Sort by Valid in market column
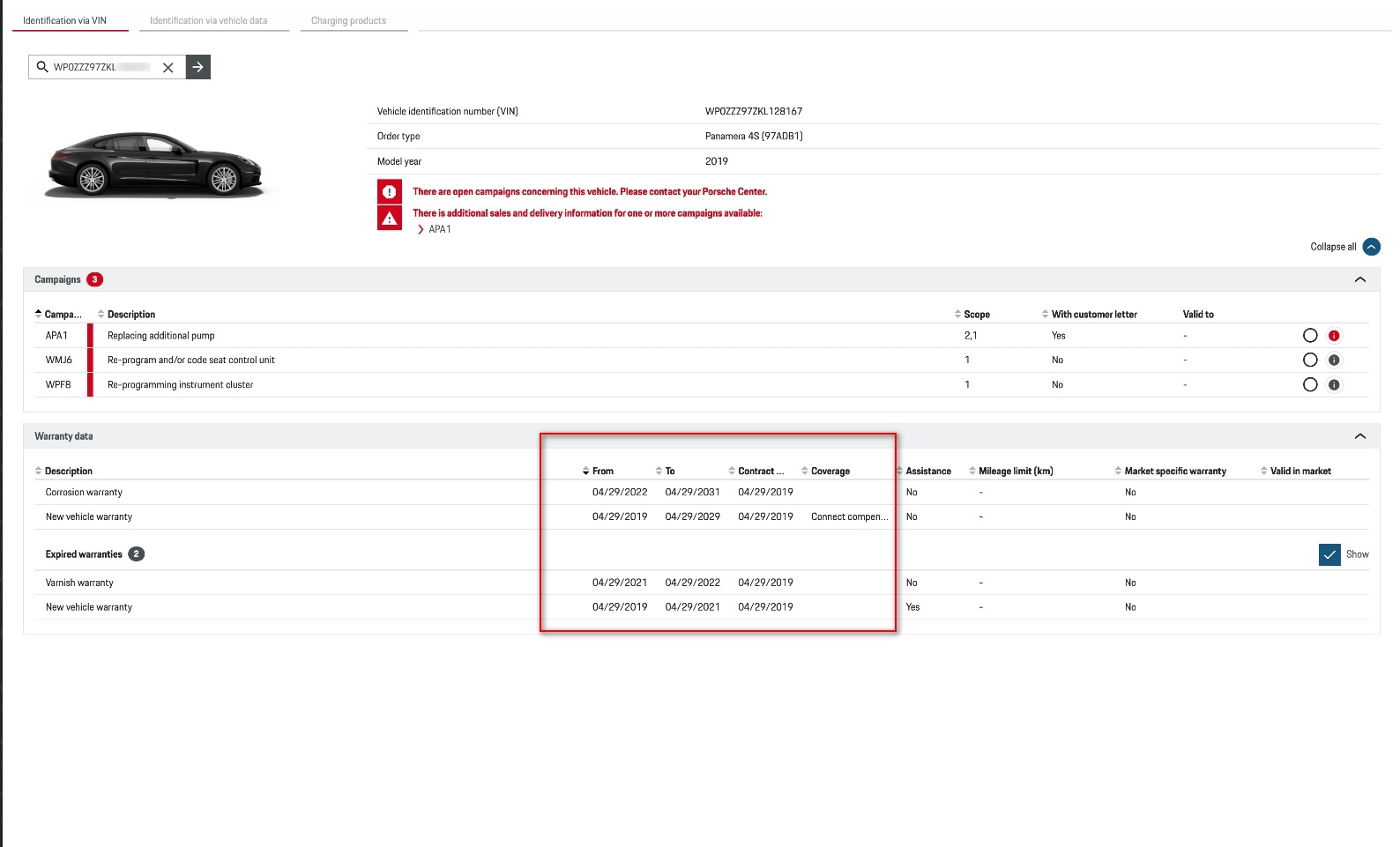The height and width of the screenshot is (847, 1400). coord(1296,472)
